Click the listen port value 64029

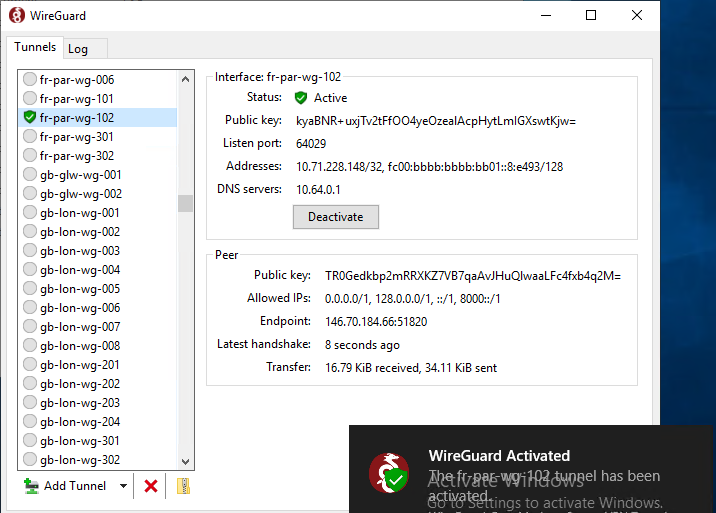311,144
